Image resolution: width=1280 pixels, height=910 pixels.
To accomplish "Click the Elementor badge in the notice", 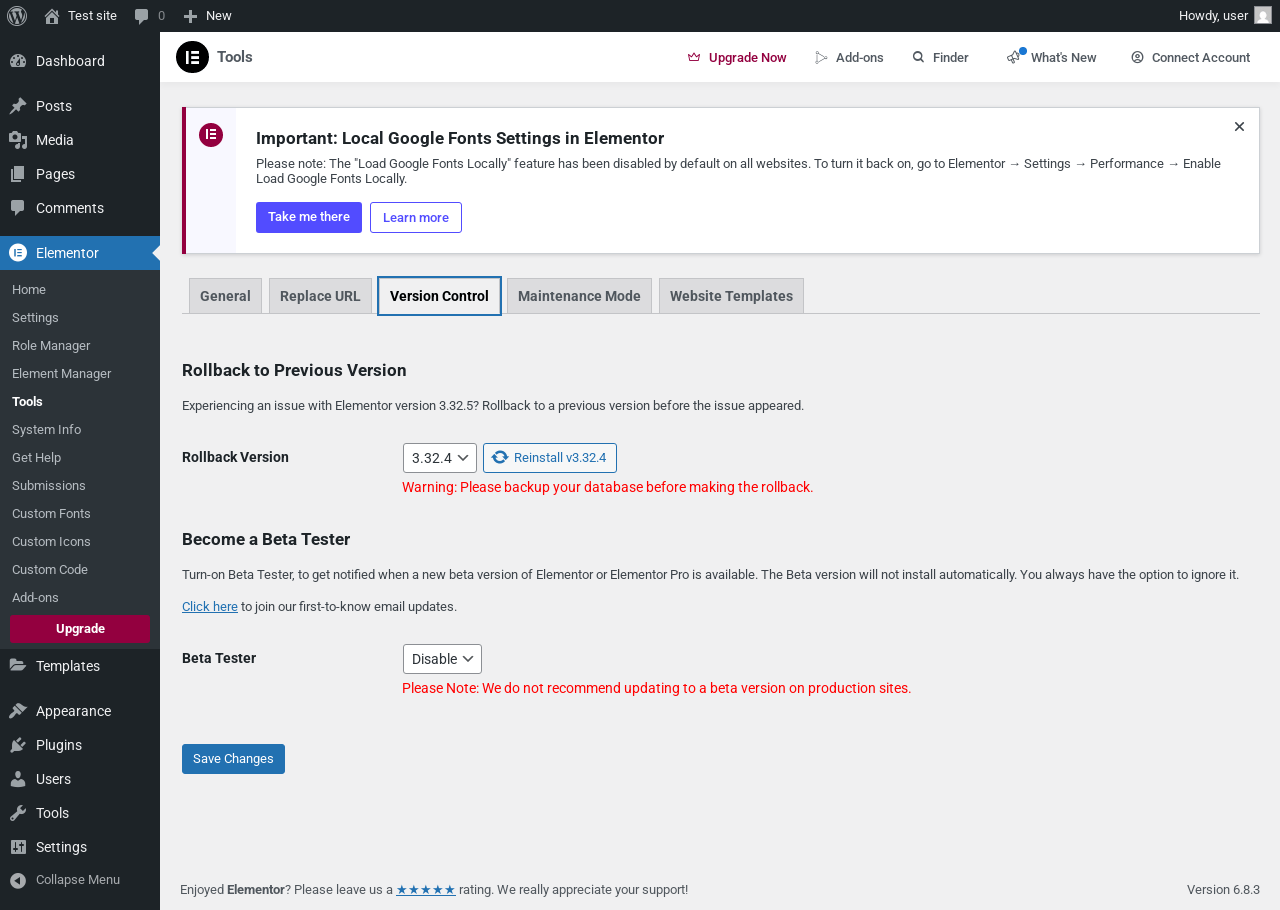I will coord(211,135).
